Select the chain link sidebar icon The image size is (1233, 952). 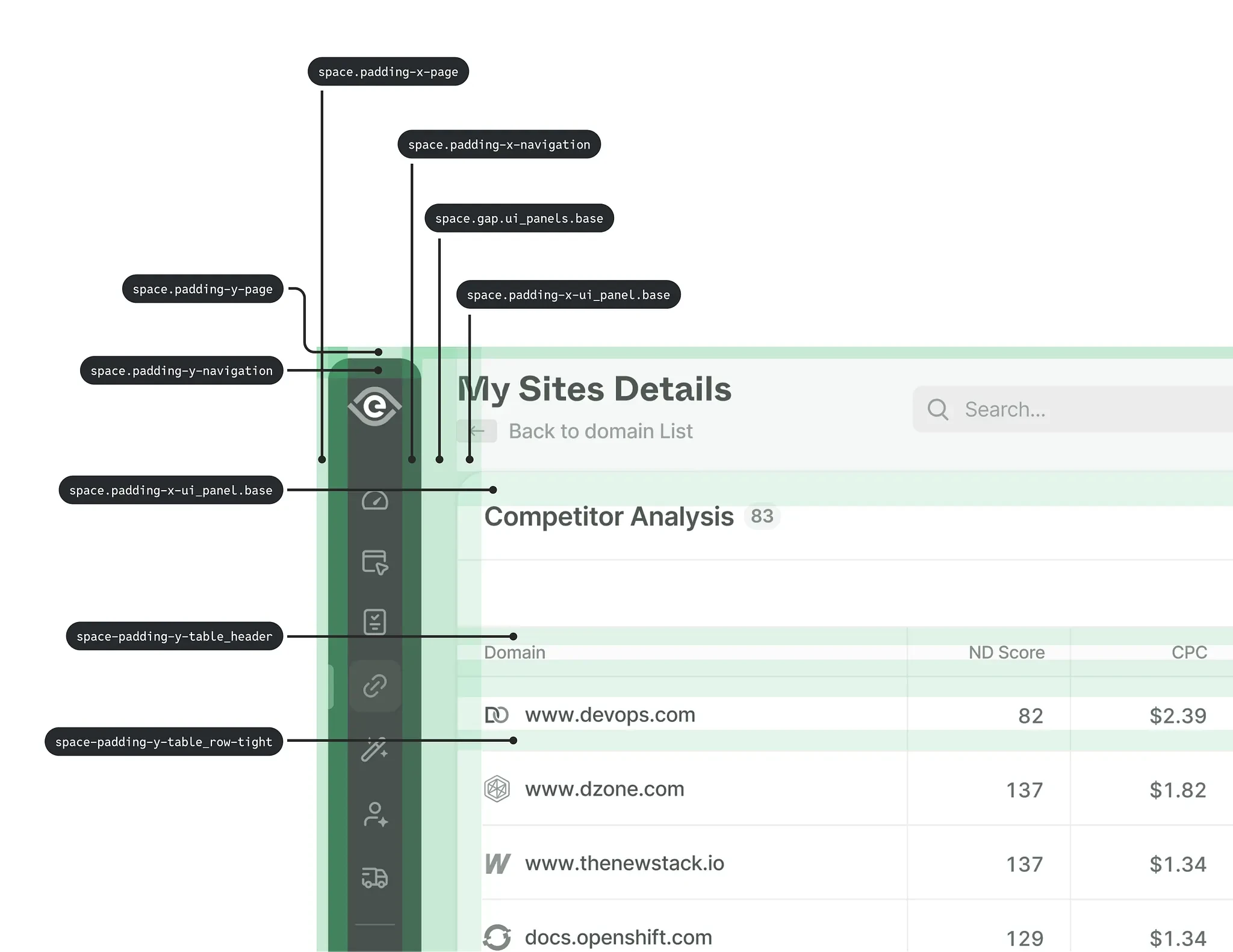coord(374,686)
